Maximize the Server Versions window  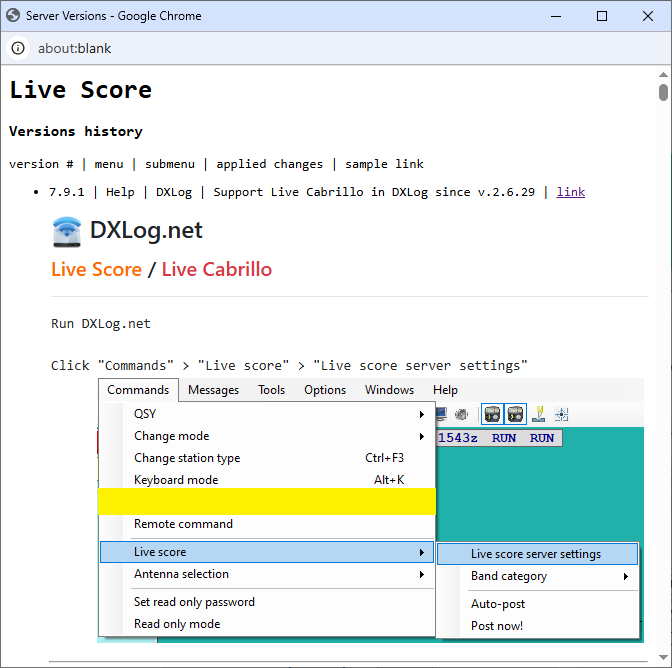click(602, 16)
